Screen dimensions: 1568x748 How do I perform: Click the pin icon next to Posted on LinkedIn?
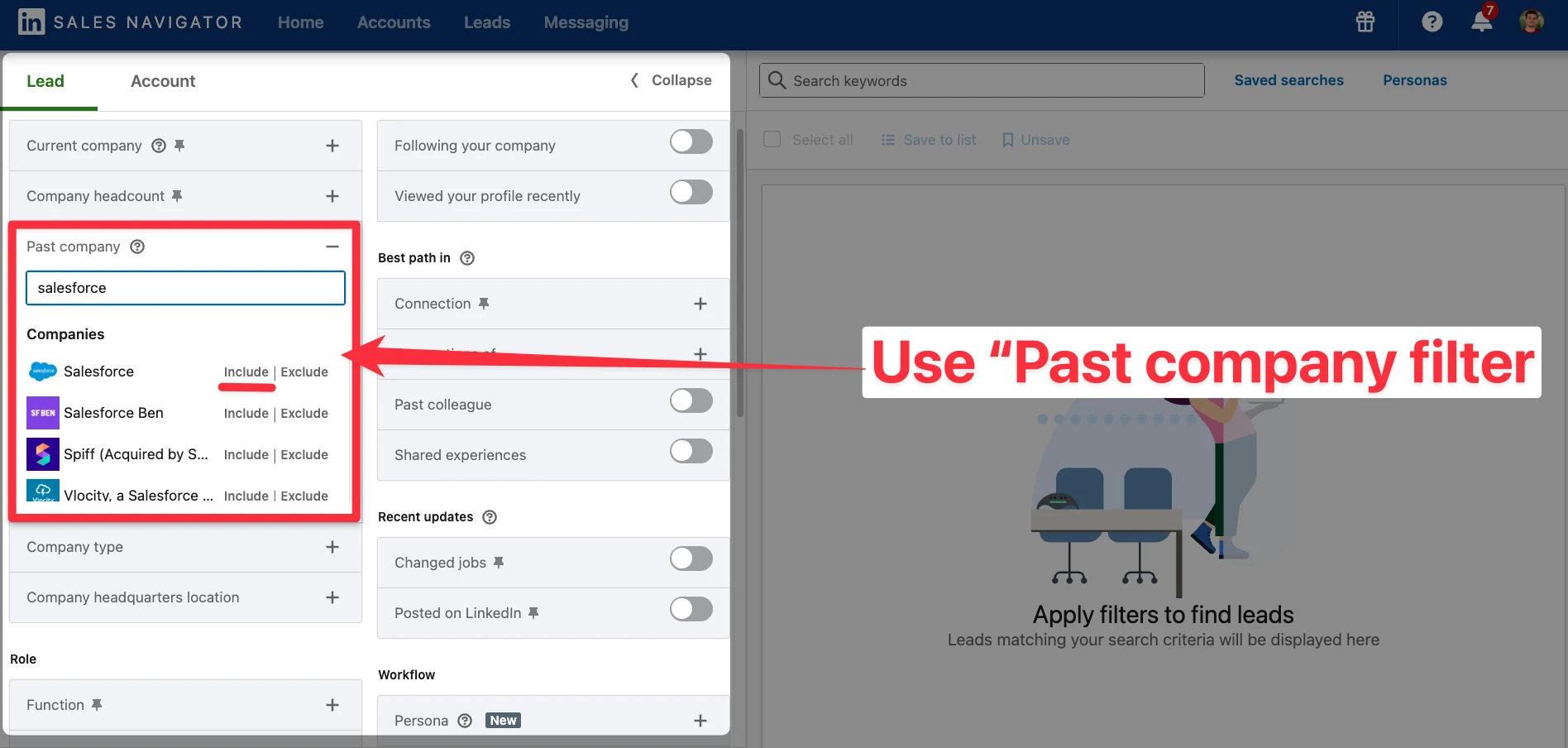point(533,613)
